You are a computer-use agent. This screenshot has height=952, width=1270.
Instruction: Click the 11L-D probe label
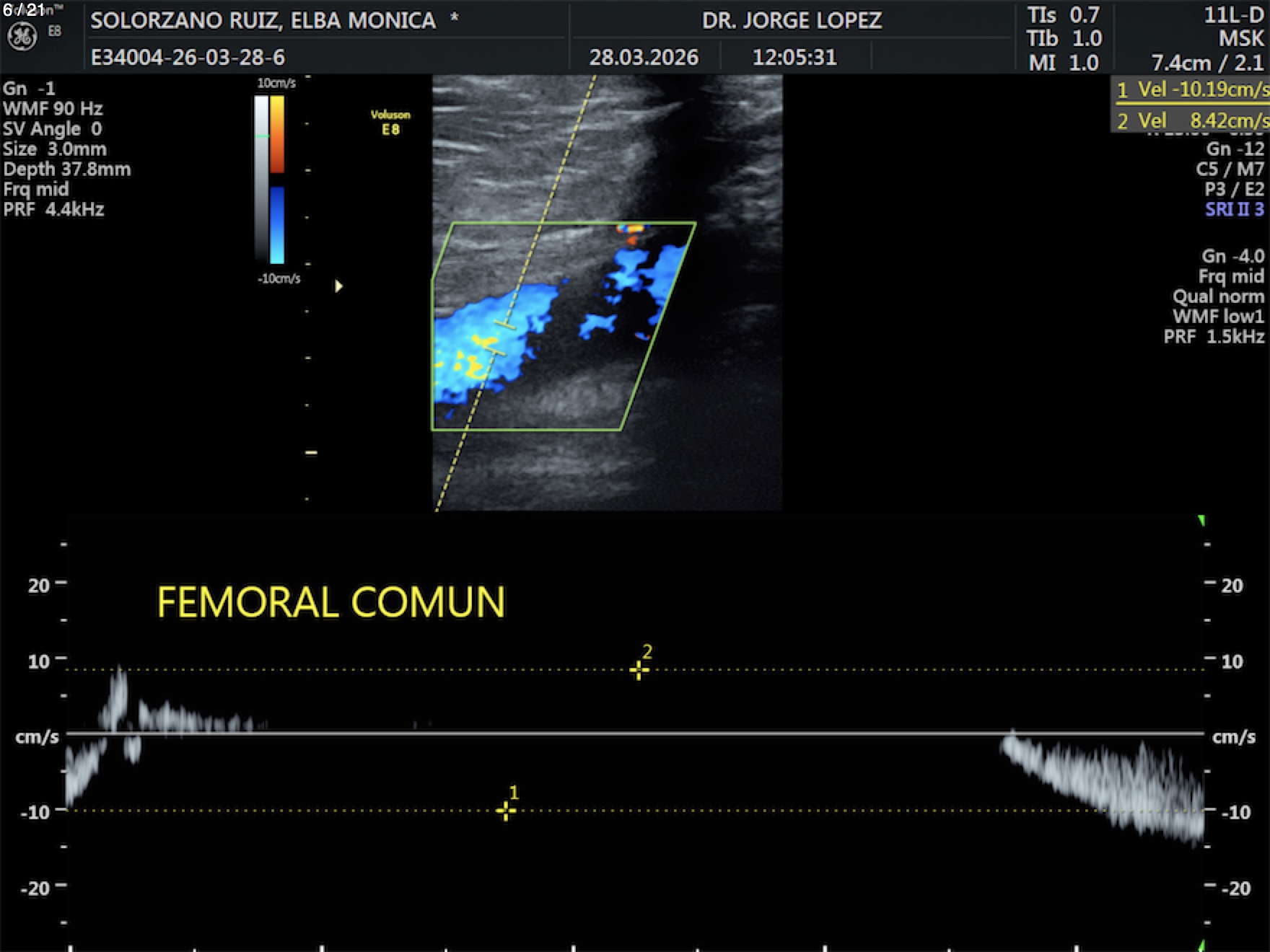coord(1233,15)
